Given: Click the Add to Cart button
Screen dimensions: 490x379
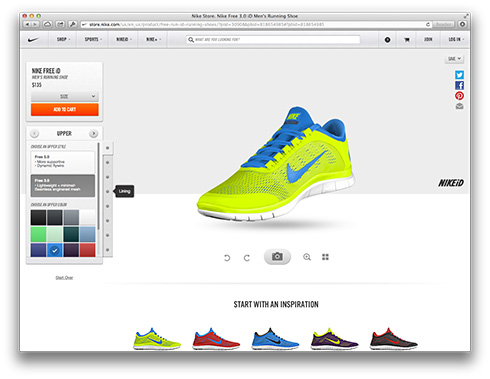Looking at the screenshot, I should [x=65, y=109].
